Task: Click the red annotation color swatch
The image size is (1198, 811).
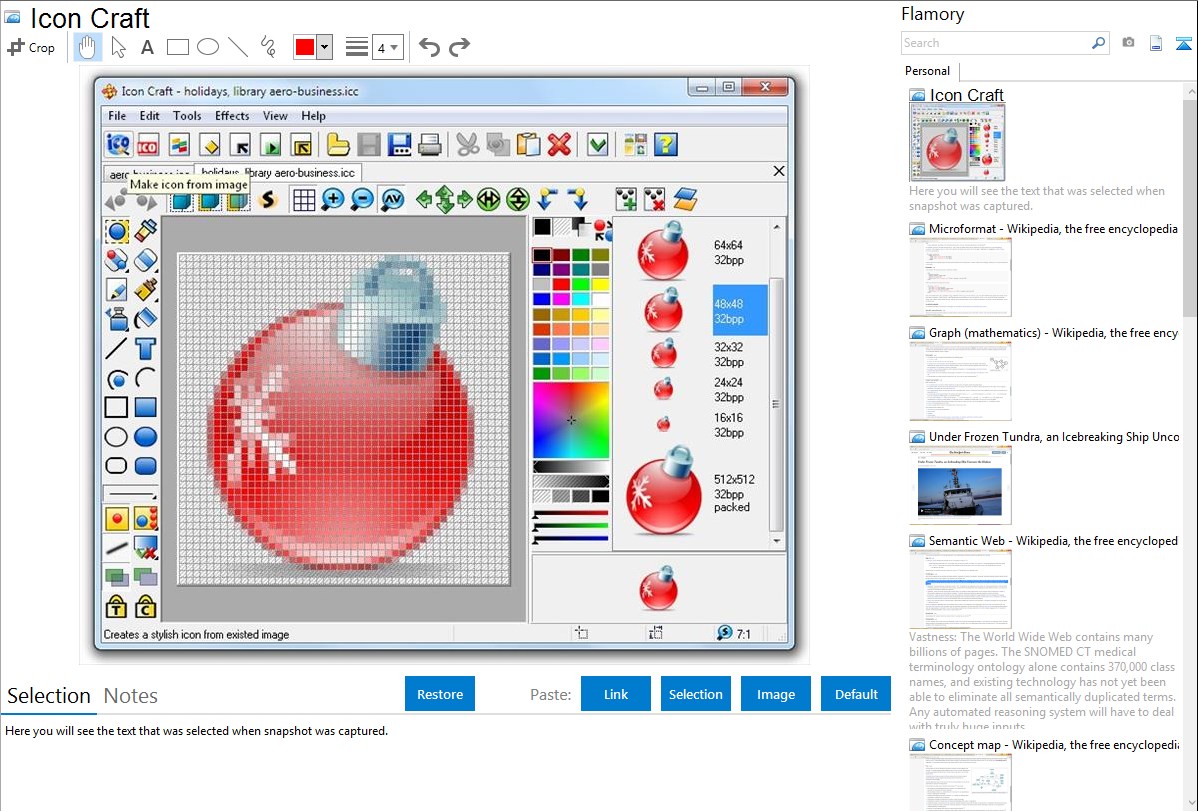Action: [x=305, y=47]
